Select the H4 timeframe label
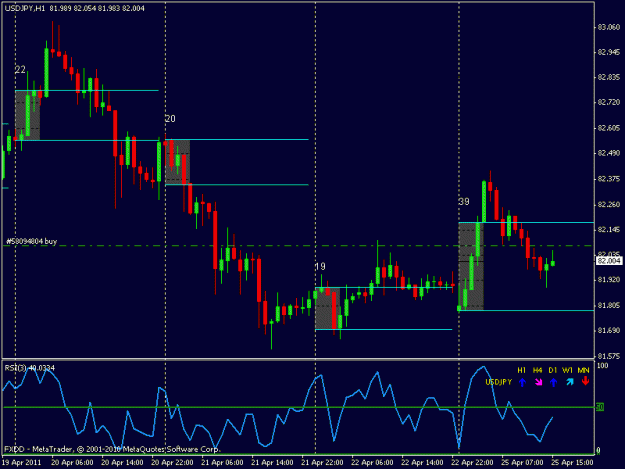The image size is (625, 469). pyautogui.click(x=537, y=370)
